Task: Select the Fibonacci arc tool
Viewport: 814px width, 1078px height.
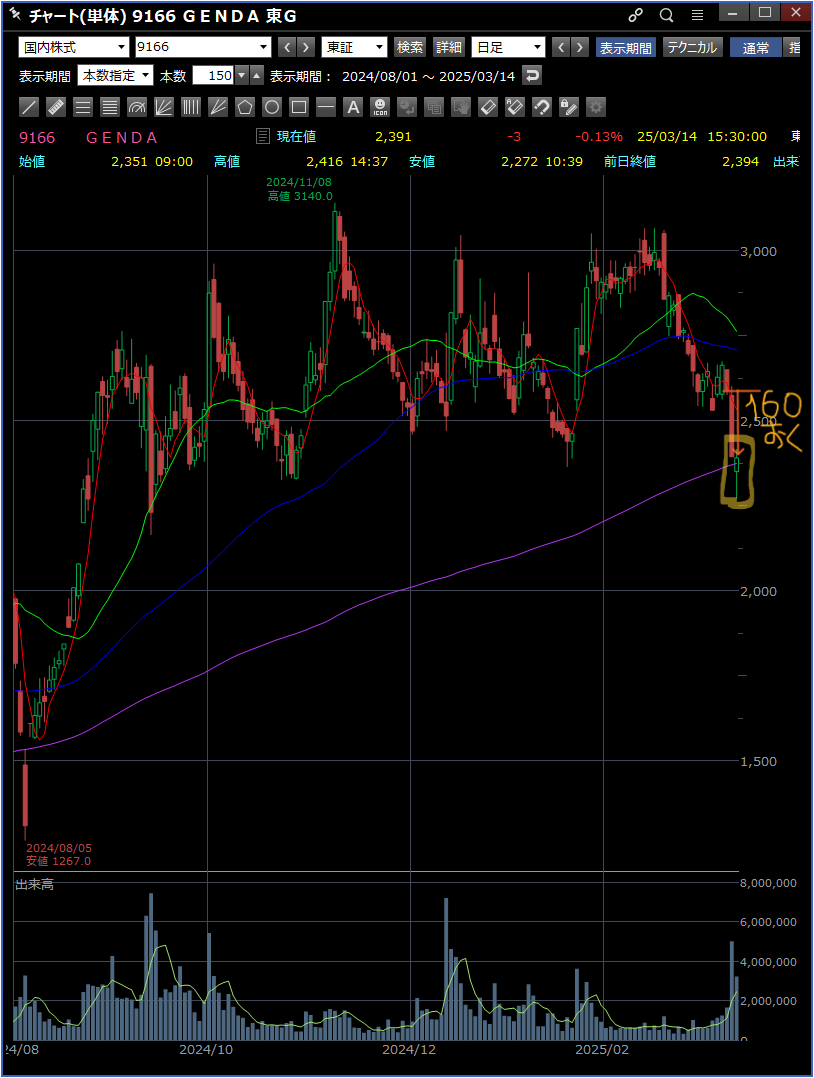Action: tap(137, 107)
